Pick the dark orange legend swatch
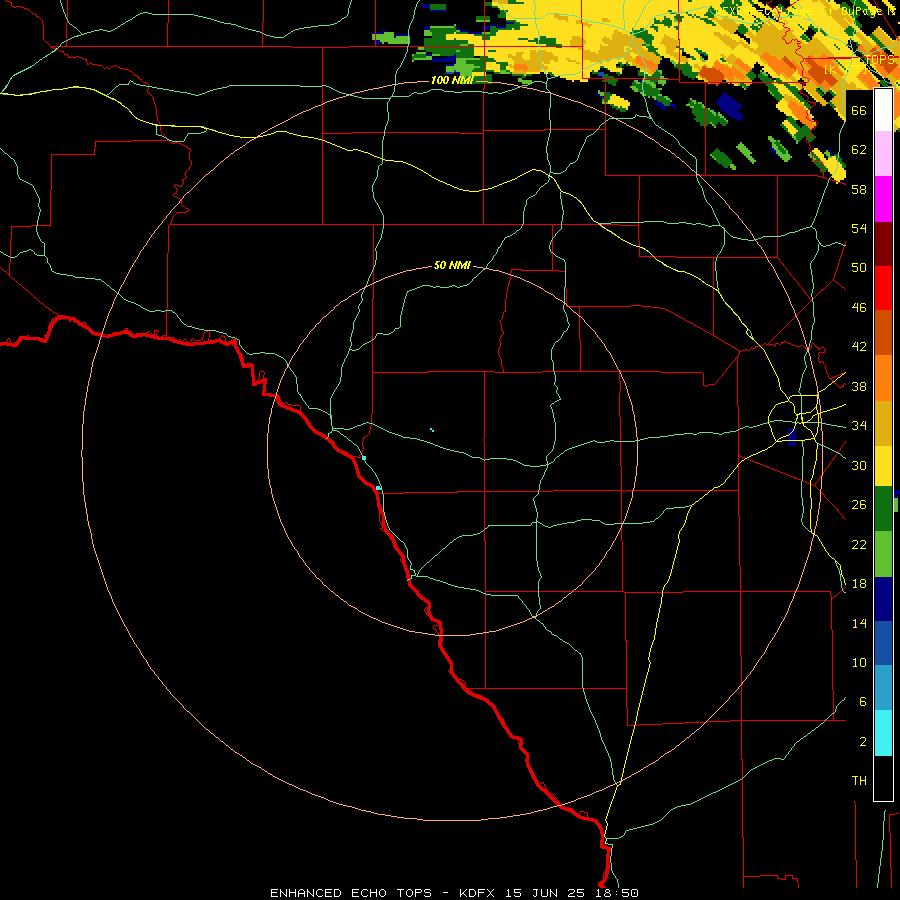Viewport: 900px width, 900px height. pos(883,332)
